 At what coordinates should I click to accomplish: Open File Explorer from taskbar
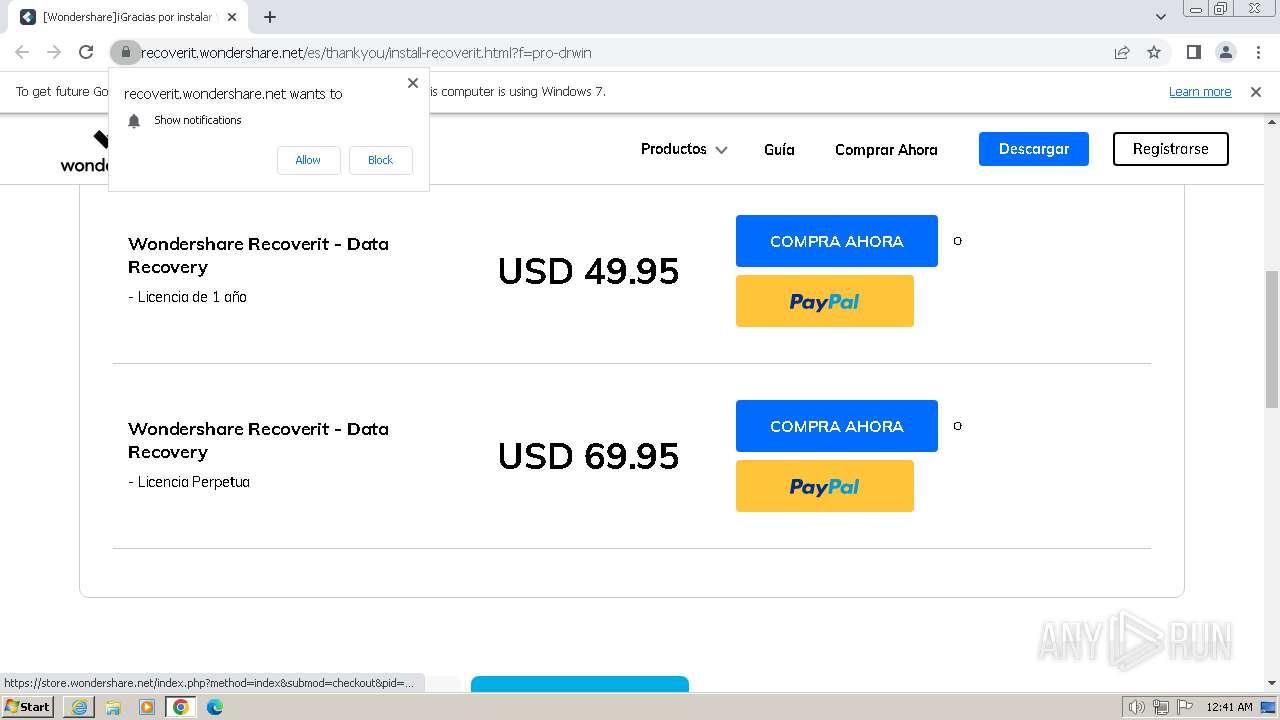point(113,707)
